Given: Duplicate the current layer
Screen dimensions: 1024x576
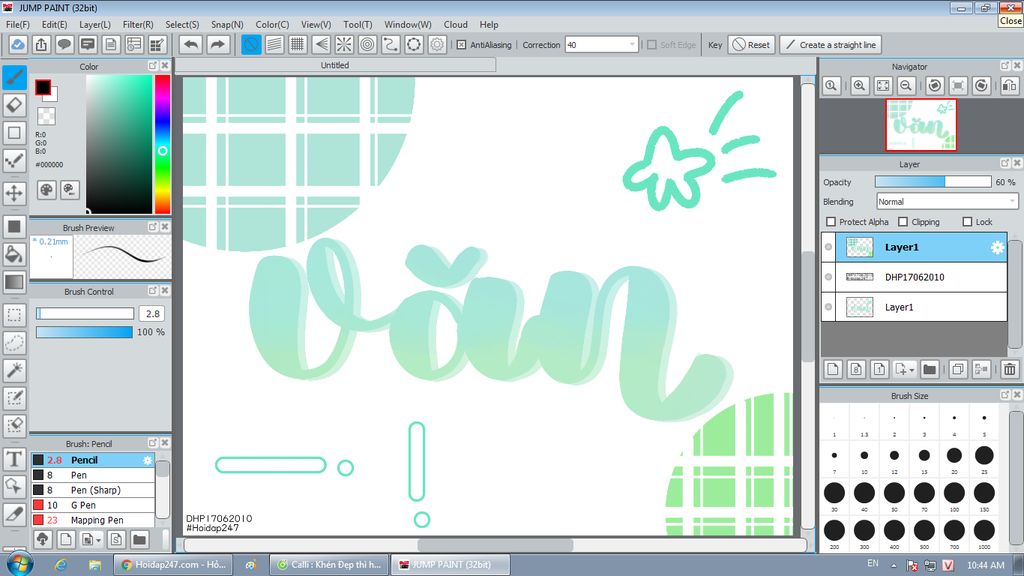Looking at the screenshot, I should pyautogui.click(x=957, y=370).
